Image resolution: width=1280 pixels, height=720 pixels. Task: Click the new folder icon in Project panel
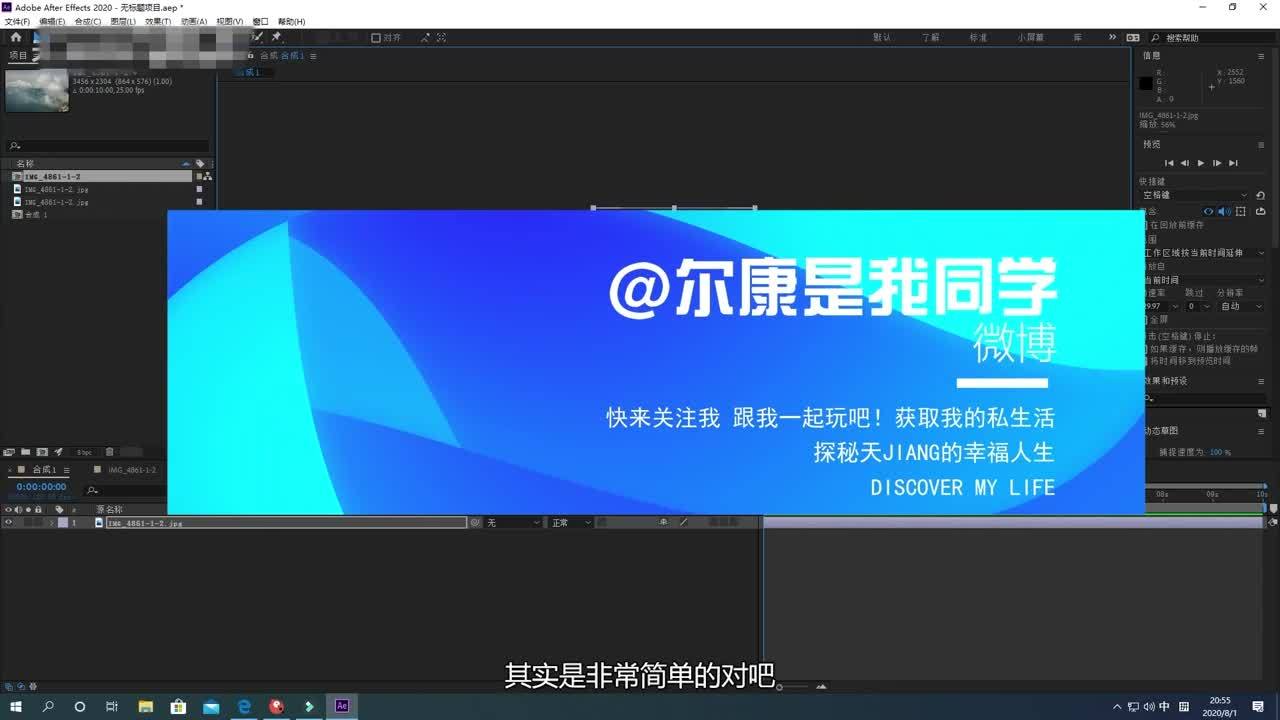(26, 452)
